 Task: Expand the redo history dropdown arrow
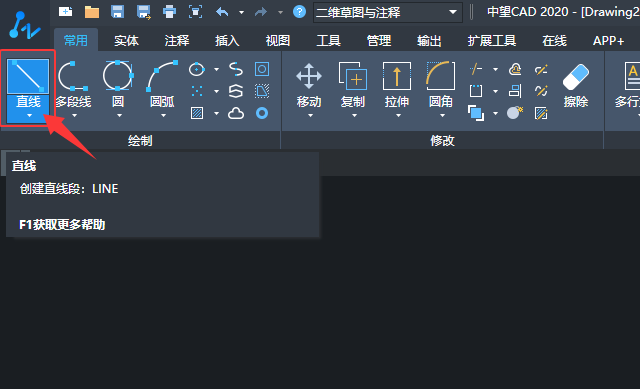point(280,12)
